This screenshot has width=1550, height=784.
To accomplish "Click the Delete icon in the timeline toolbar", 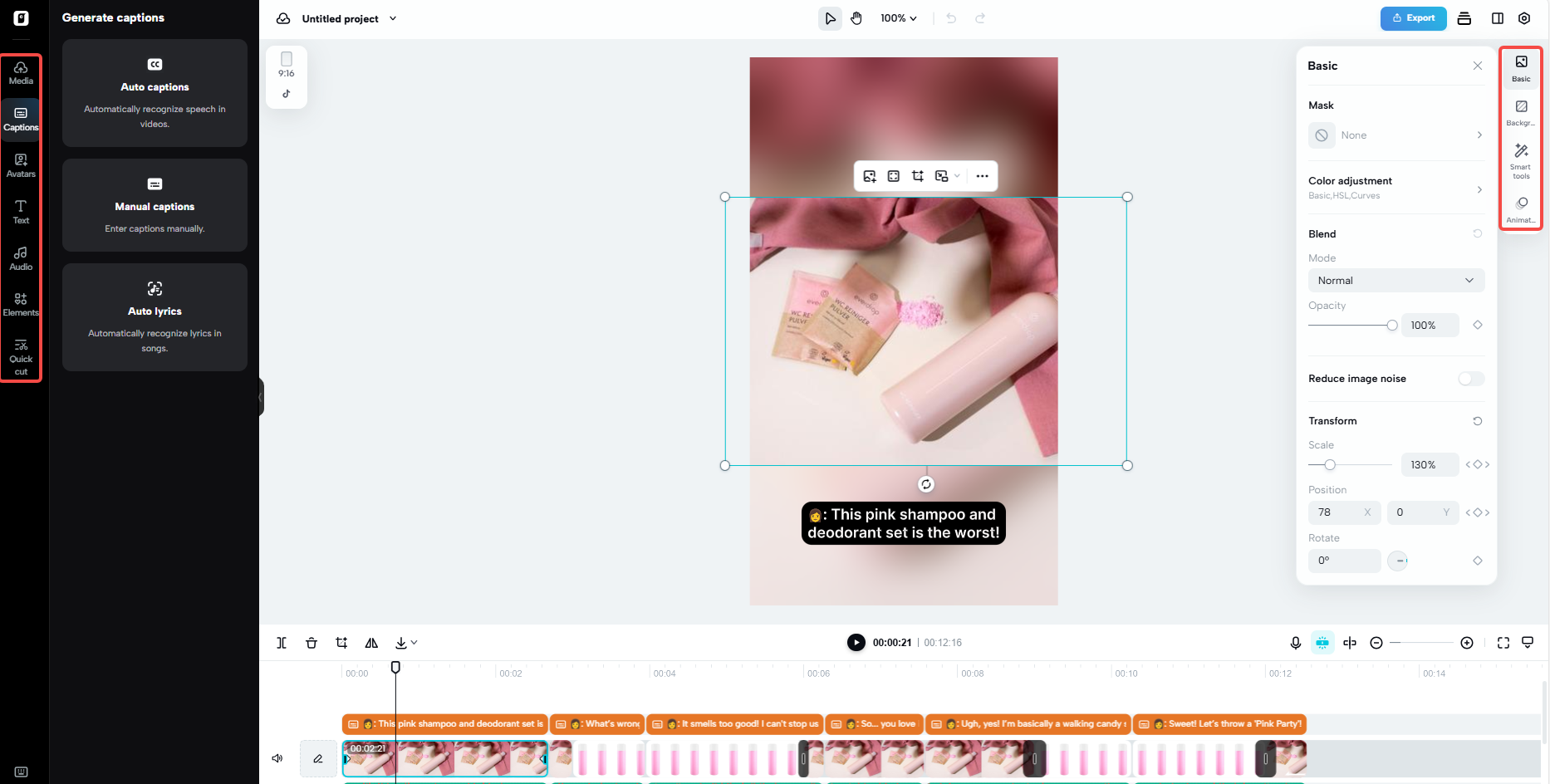I will 311,642.
